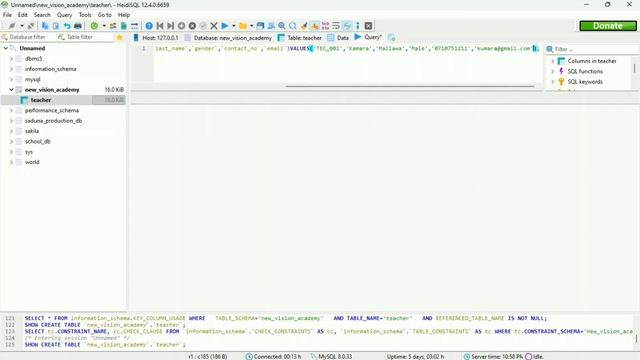Open the user manager icon
The image size is (640, 360).
[x=113, y=26]
